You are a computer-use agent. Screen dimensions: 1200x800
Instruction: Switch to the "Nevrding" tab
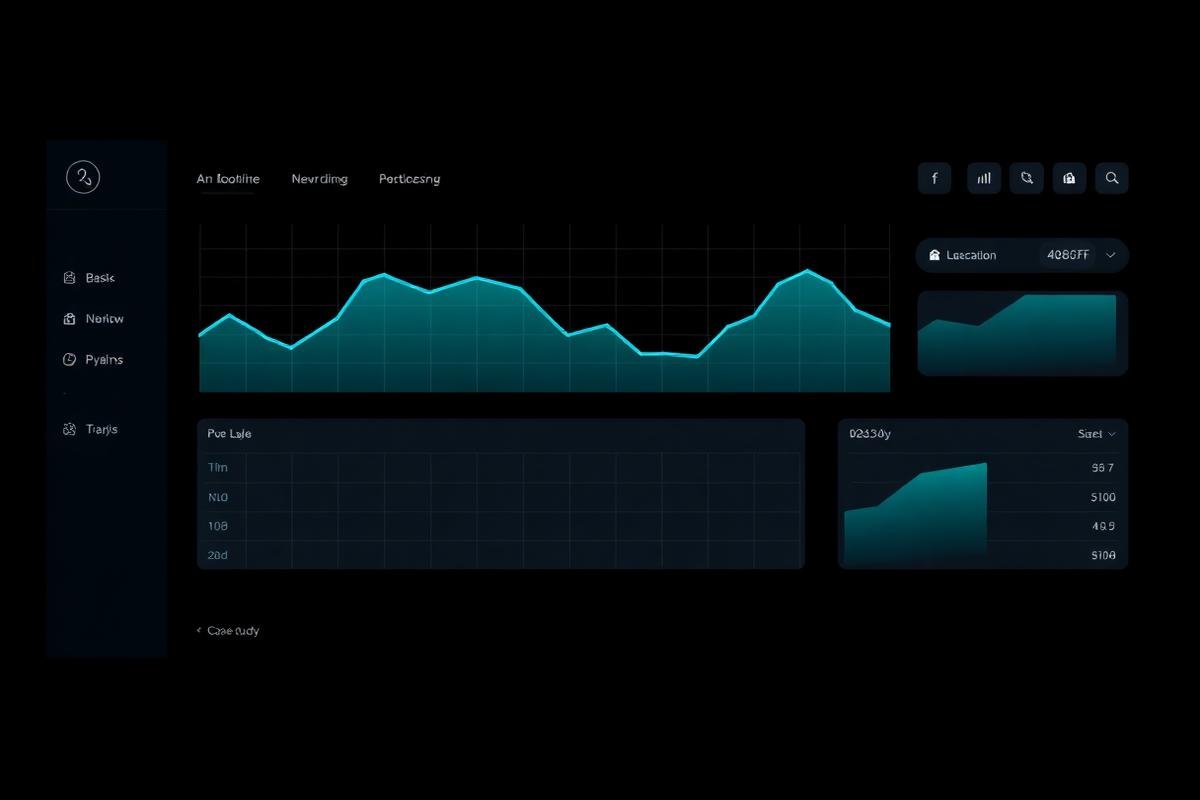(x=320, y=179)
